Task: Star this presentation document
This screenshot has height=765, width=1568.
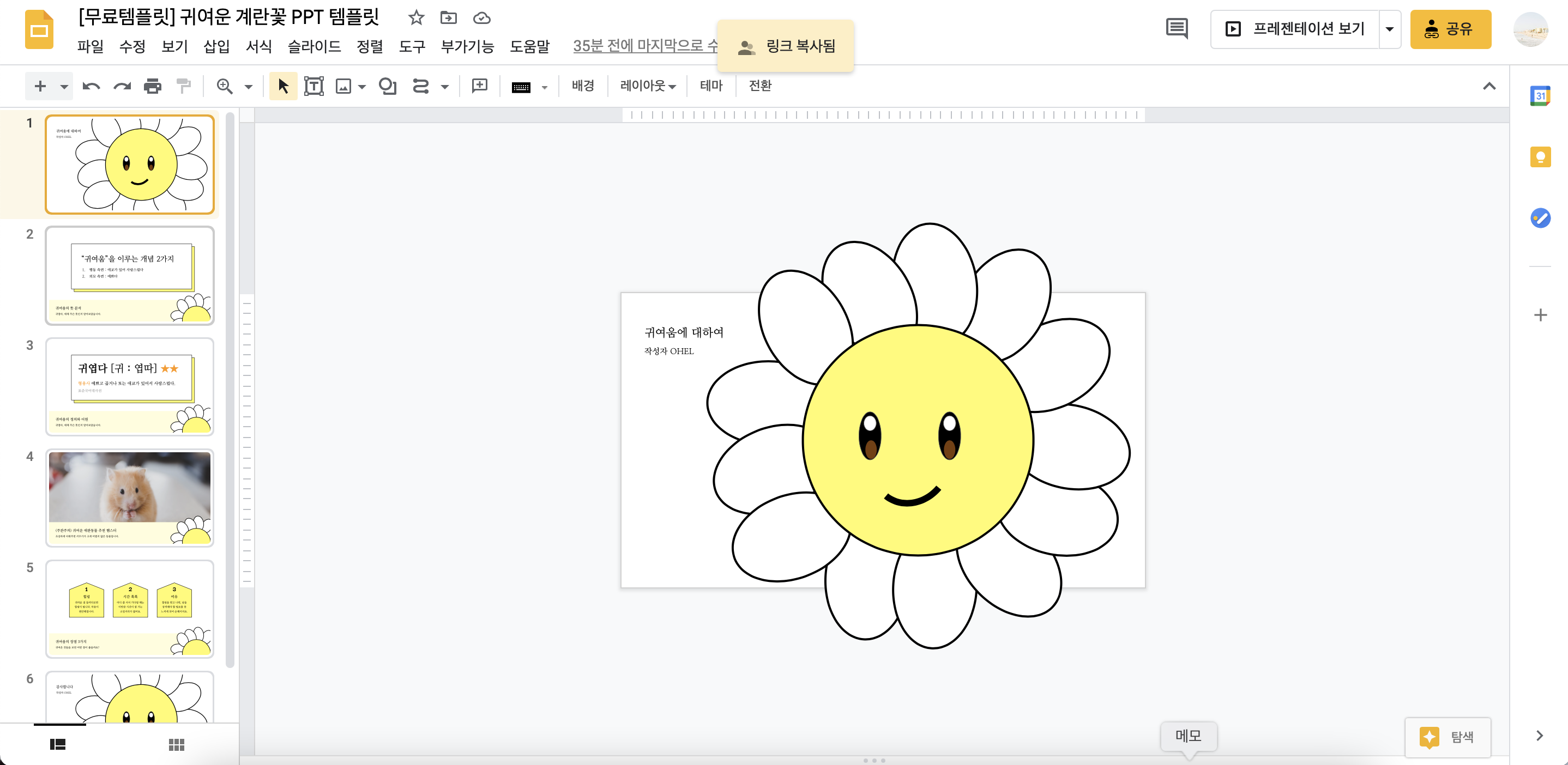Action: [416, 17]
